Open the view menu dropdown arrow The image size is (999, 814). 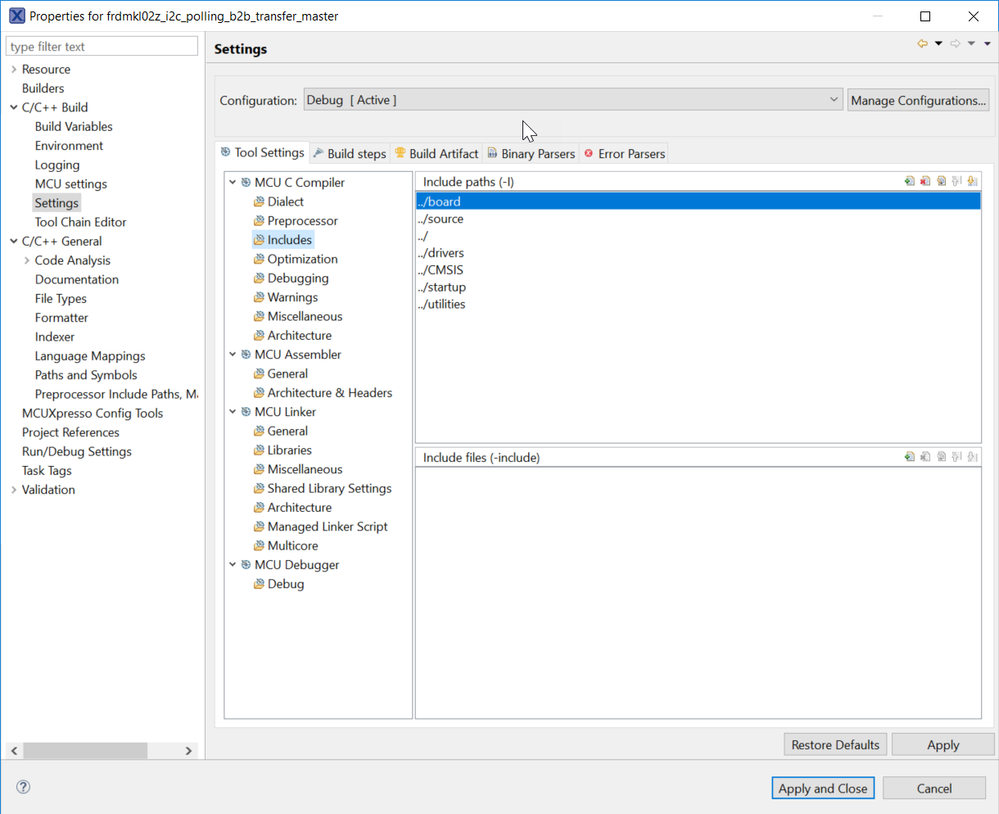[x=988, y=43]
